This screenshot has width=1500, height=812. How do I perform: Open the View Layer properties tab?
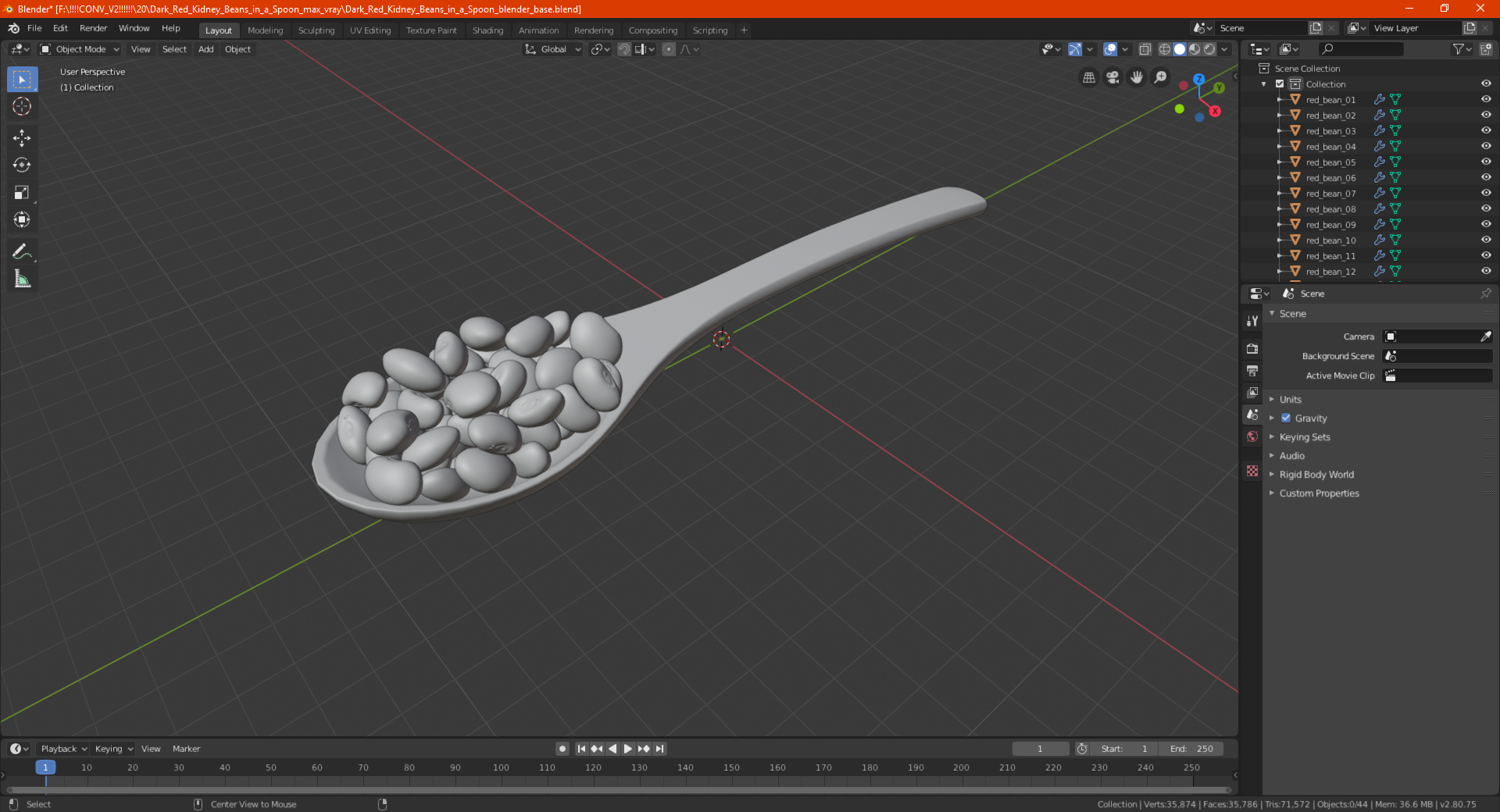(1252, 392)
